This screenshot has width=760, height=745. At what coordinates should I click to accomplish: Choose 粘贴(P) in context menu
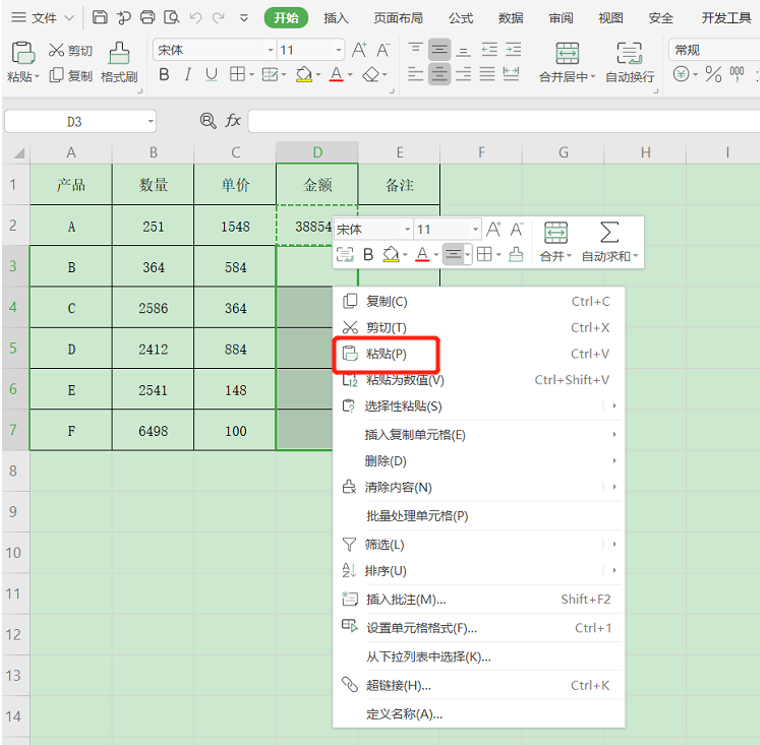(479, 354)
